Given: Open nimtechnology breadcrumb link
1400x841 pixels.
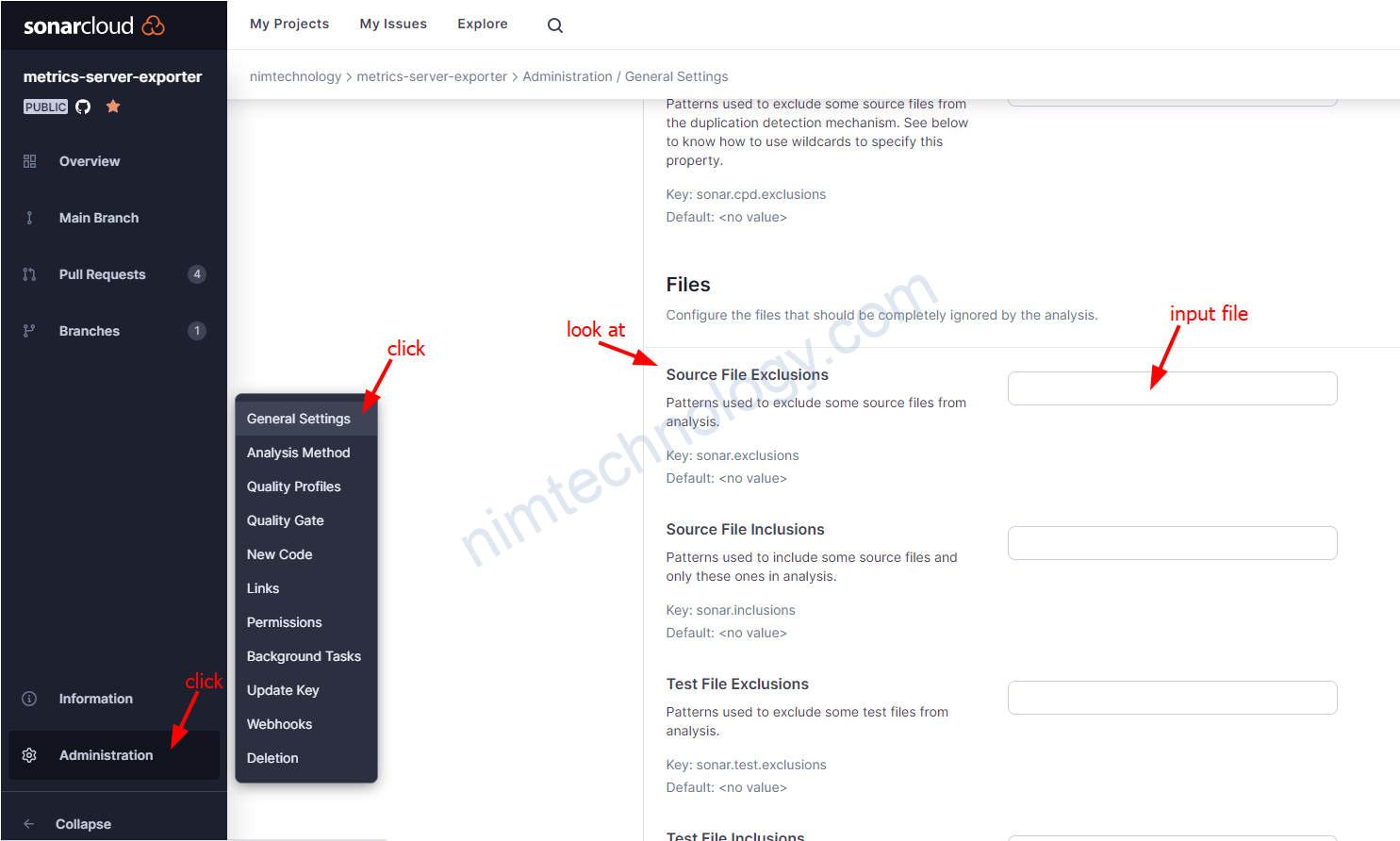Looking at the screenshot, I should [x=295, y=76].
